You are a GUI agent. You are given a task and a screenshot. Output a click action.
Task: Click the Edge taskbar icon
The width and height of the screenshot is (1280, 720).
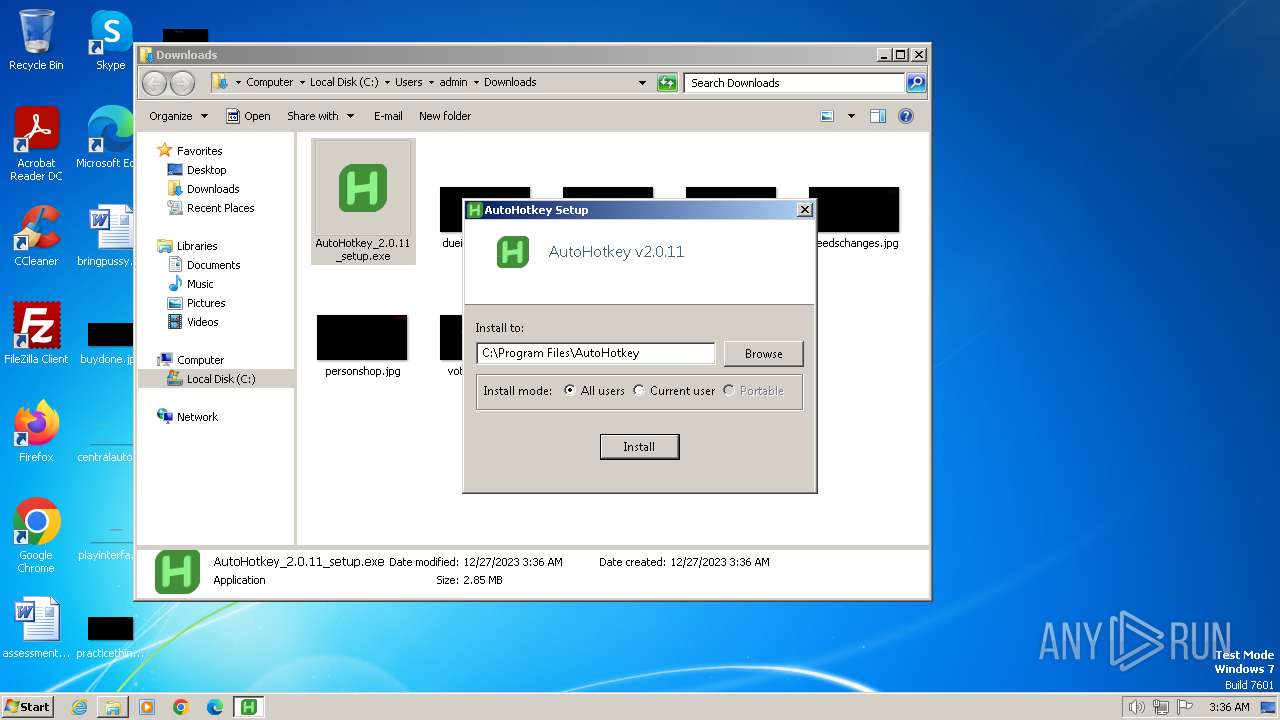[215, 707]
